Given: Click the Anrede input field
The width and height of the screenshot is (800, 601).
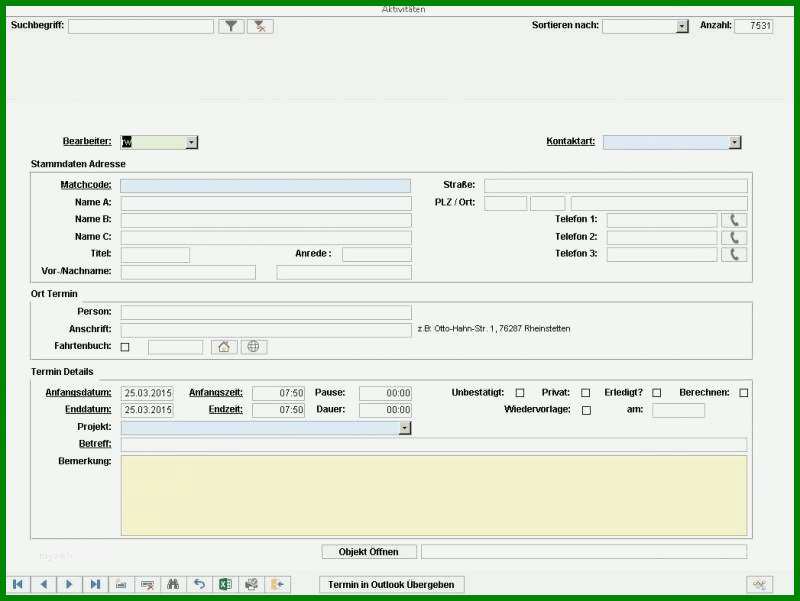Looking at the screenshot, I should (x=377, y=255).
